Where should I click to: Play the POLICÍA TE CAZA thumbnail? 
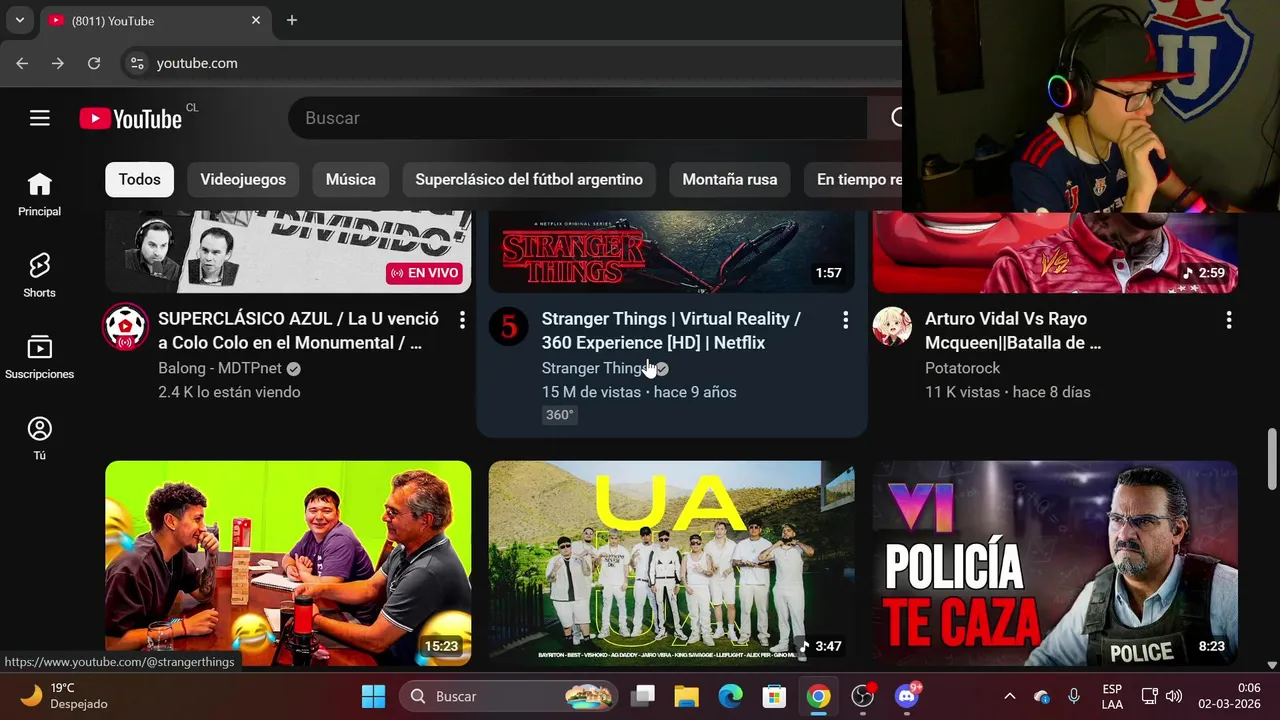[1055, 563]
